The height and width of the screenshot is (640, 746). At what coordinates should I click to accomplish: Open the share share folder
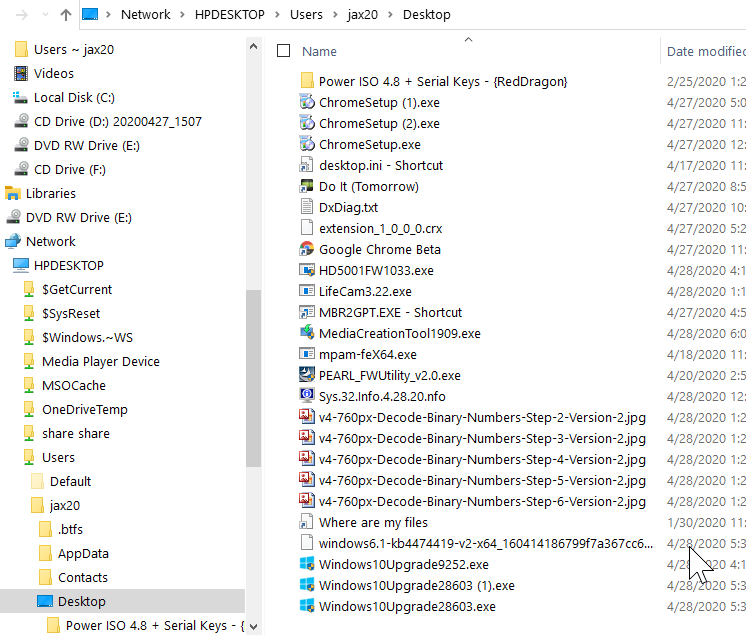click(76, 433)
